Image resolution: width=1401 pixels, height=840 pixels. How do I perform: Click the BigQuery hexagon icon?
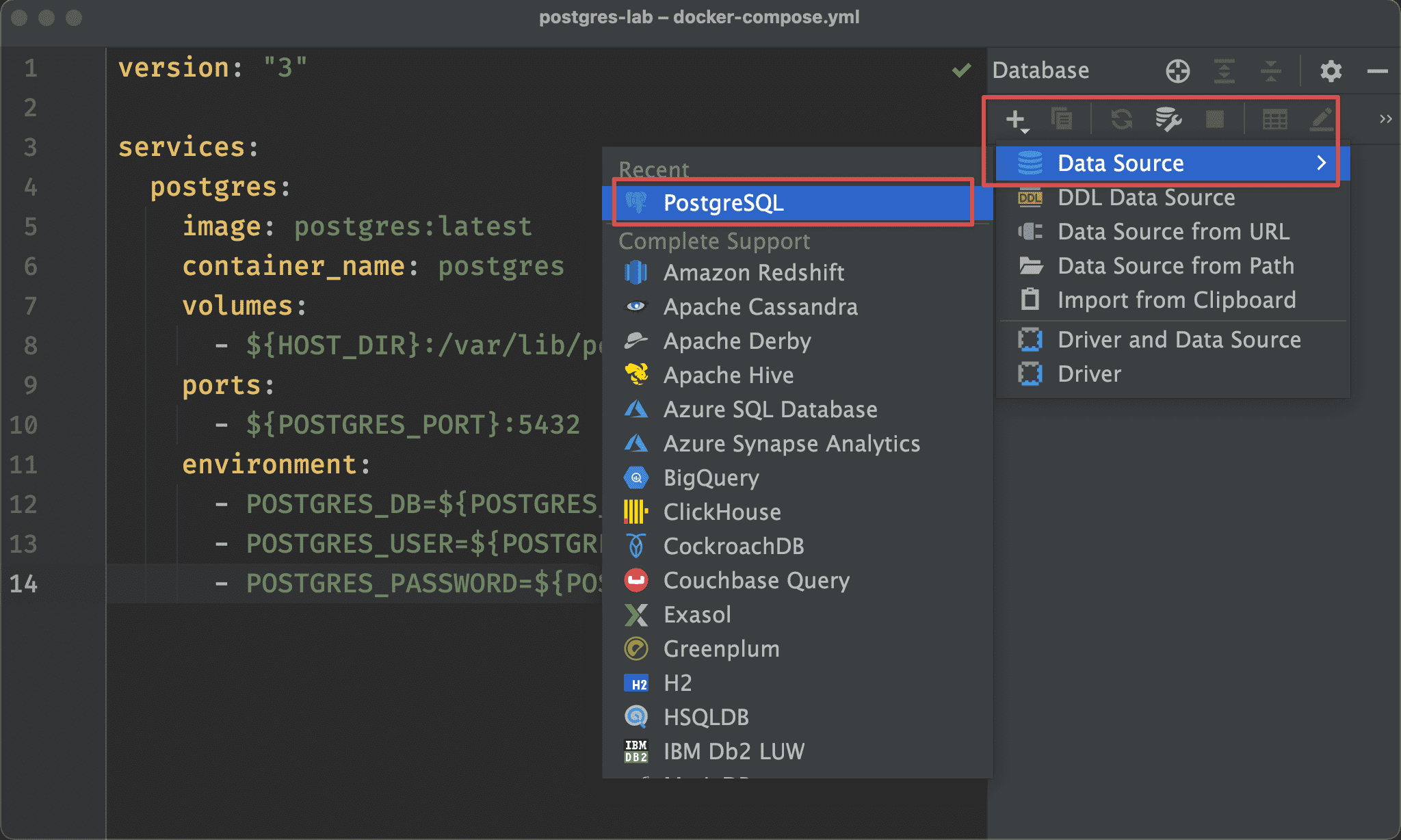click(636, 477)
